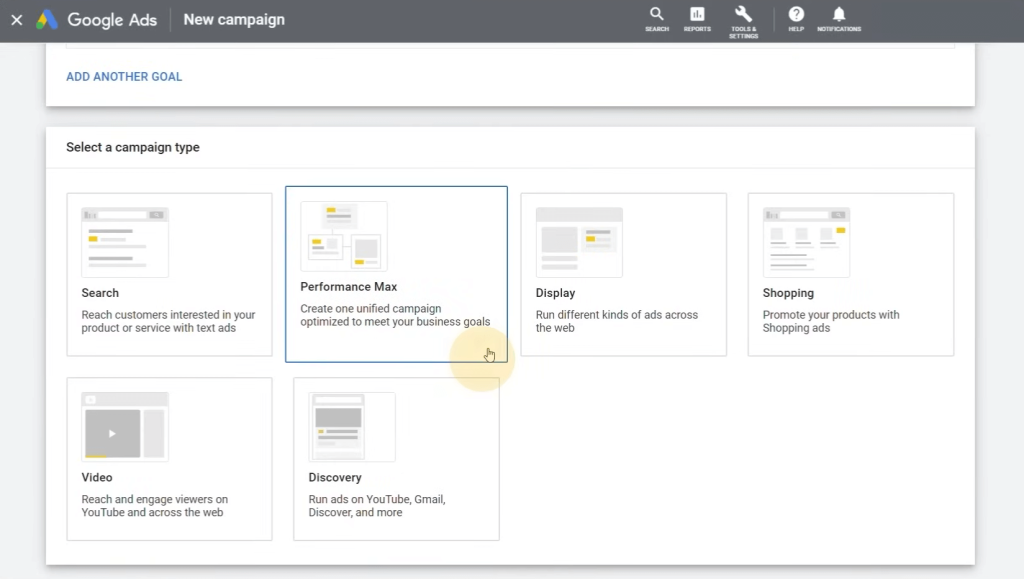Click the Discovery campaign illustration thumbnail
This screenshot has width=1024, height=579.
(x=352, y=427)
